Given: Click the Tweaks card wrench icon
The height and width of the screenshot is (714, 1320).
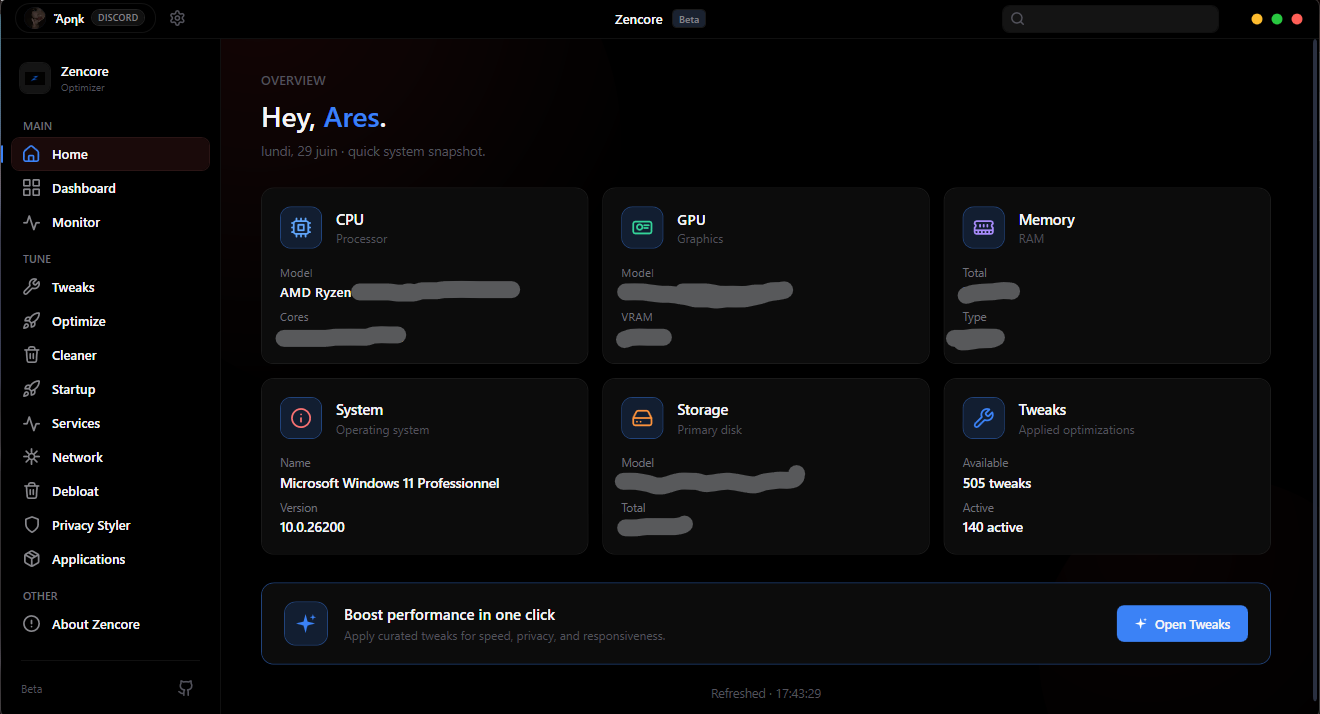Looking at the screenshot, I should coord(984,418).
